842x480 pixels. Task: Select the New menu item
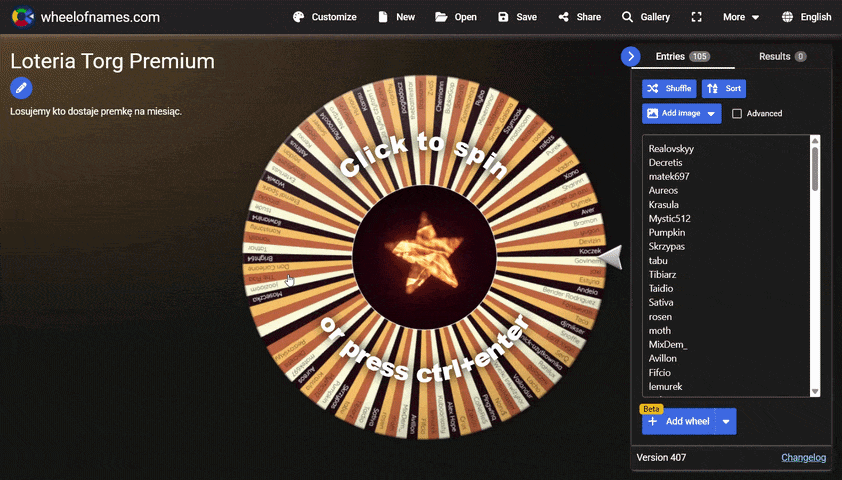coord(397,17)
